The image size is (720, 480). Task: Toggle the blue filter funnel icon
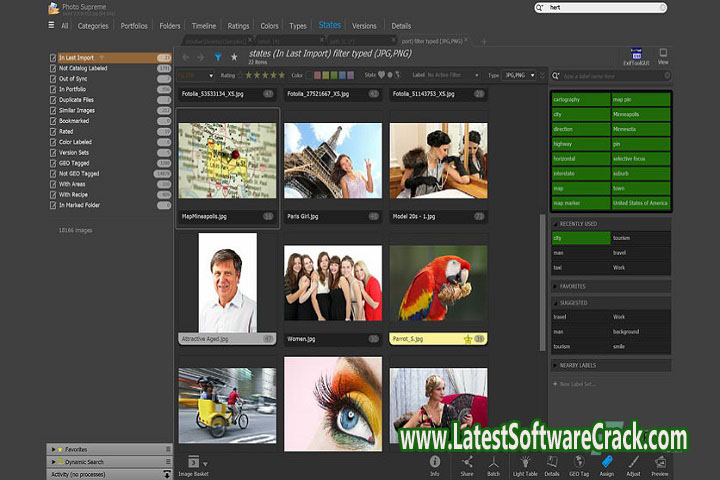tap(218, 57)
